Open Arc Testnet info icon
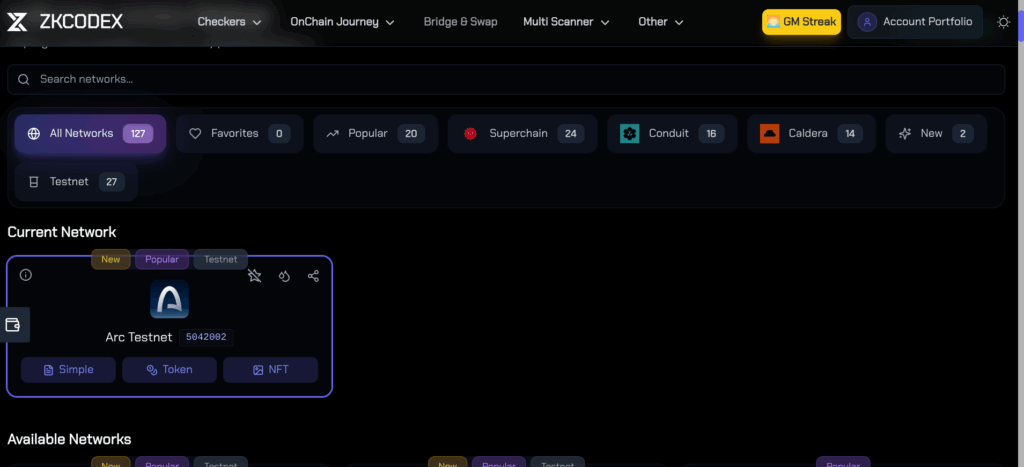Viewport: 1024px width, 467px height. [25, 275]
